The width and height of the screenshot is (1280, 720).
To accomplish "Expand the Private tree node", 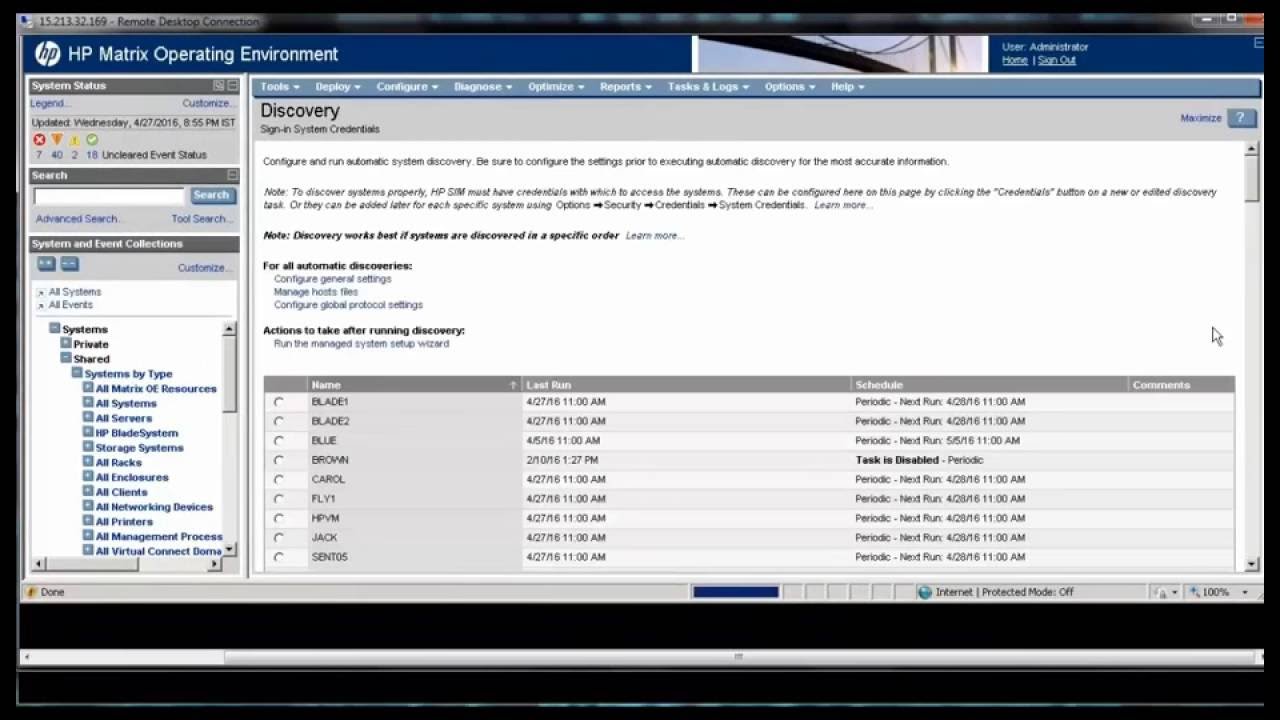I will point(66,343).
